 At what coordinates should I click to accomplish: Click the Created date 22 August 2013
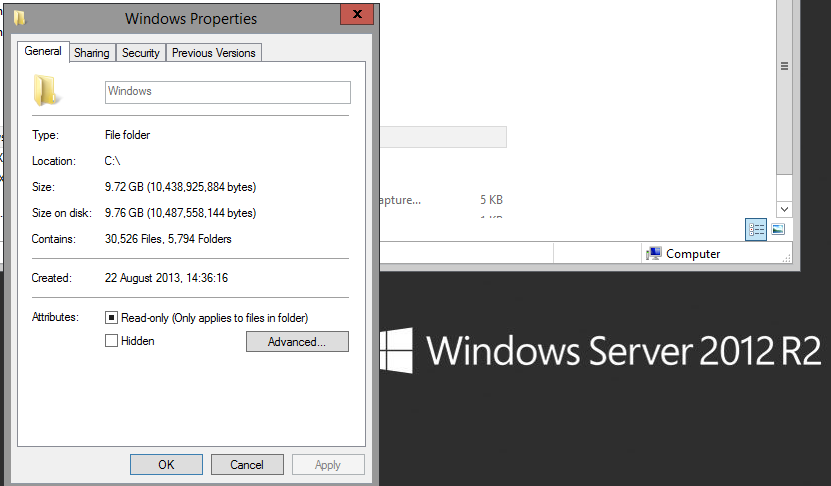click(x=166, y=278)
